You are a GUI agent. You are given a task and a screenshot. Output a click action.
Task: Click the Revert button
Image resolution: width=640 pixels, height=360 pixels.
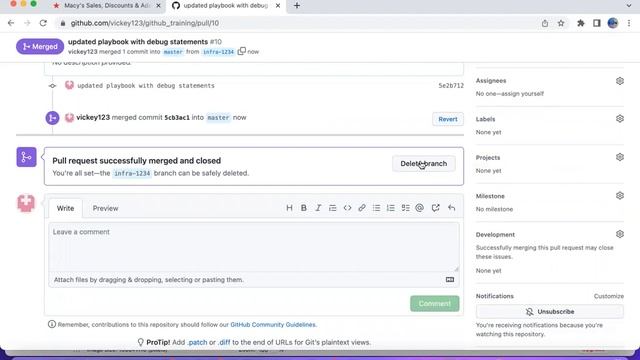pos(448,119)
